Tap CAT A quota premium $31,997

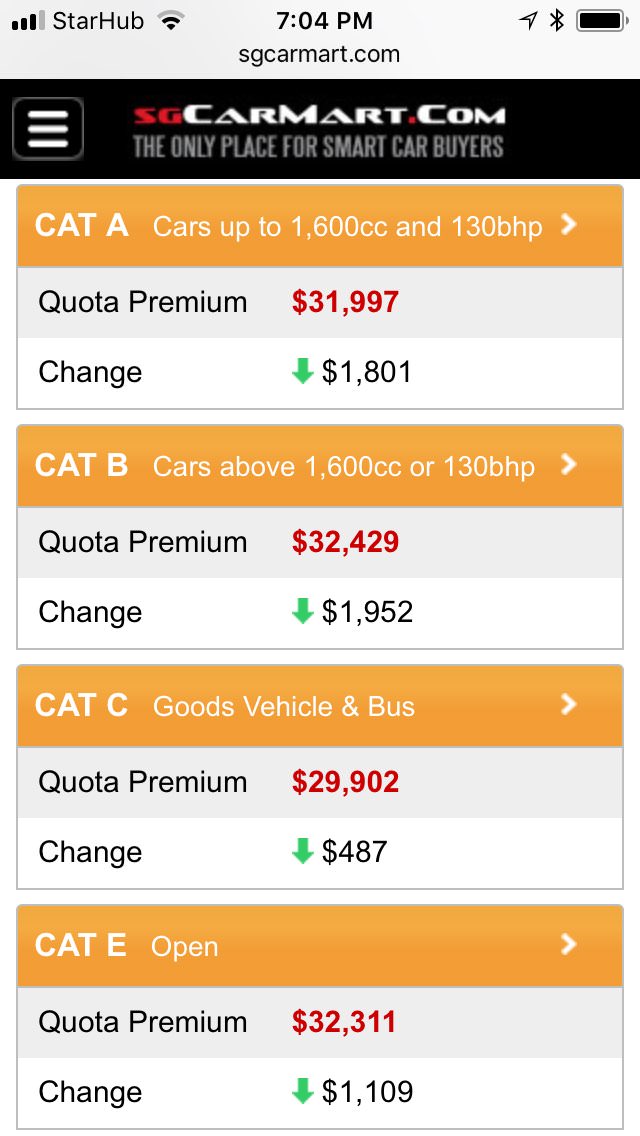[345, 302]
